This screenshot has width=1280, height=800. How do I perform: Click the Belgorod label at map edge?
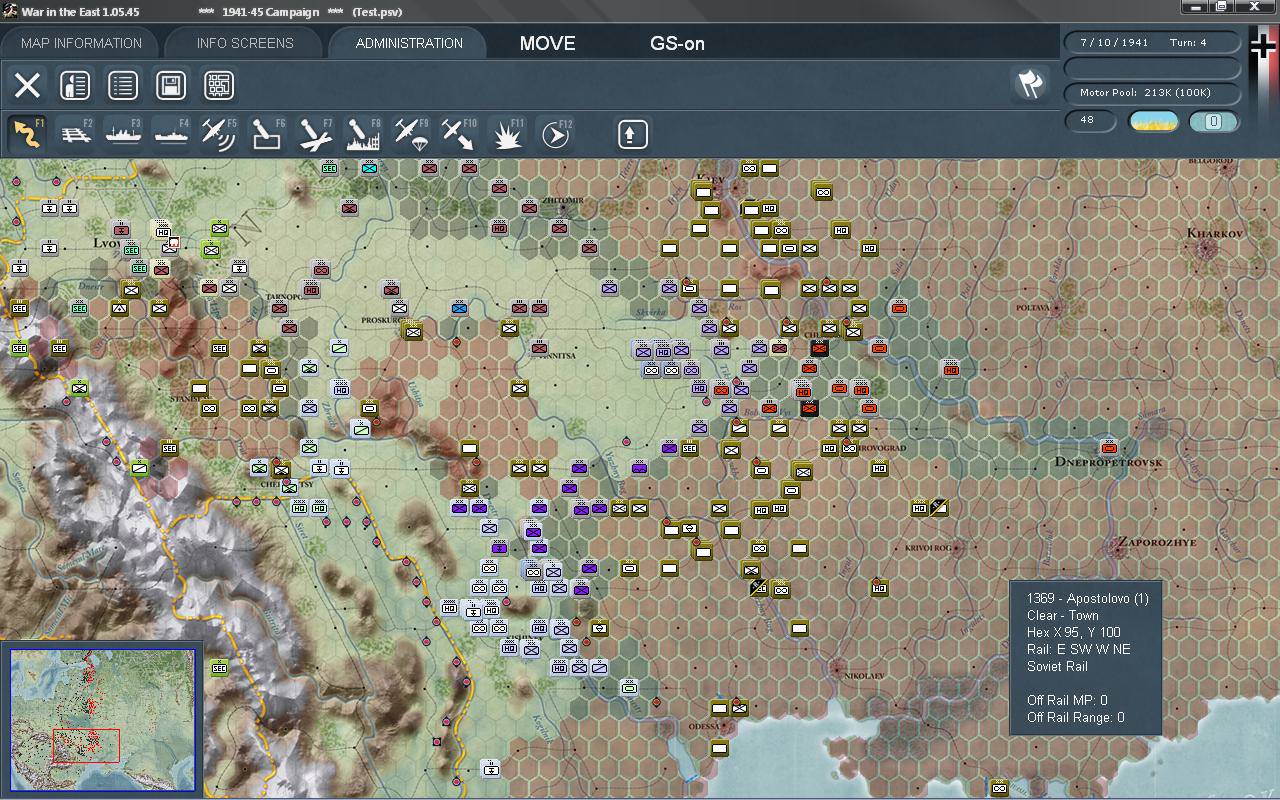tap(1210, 161)
